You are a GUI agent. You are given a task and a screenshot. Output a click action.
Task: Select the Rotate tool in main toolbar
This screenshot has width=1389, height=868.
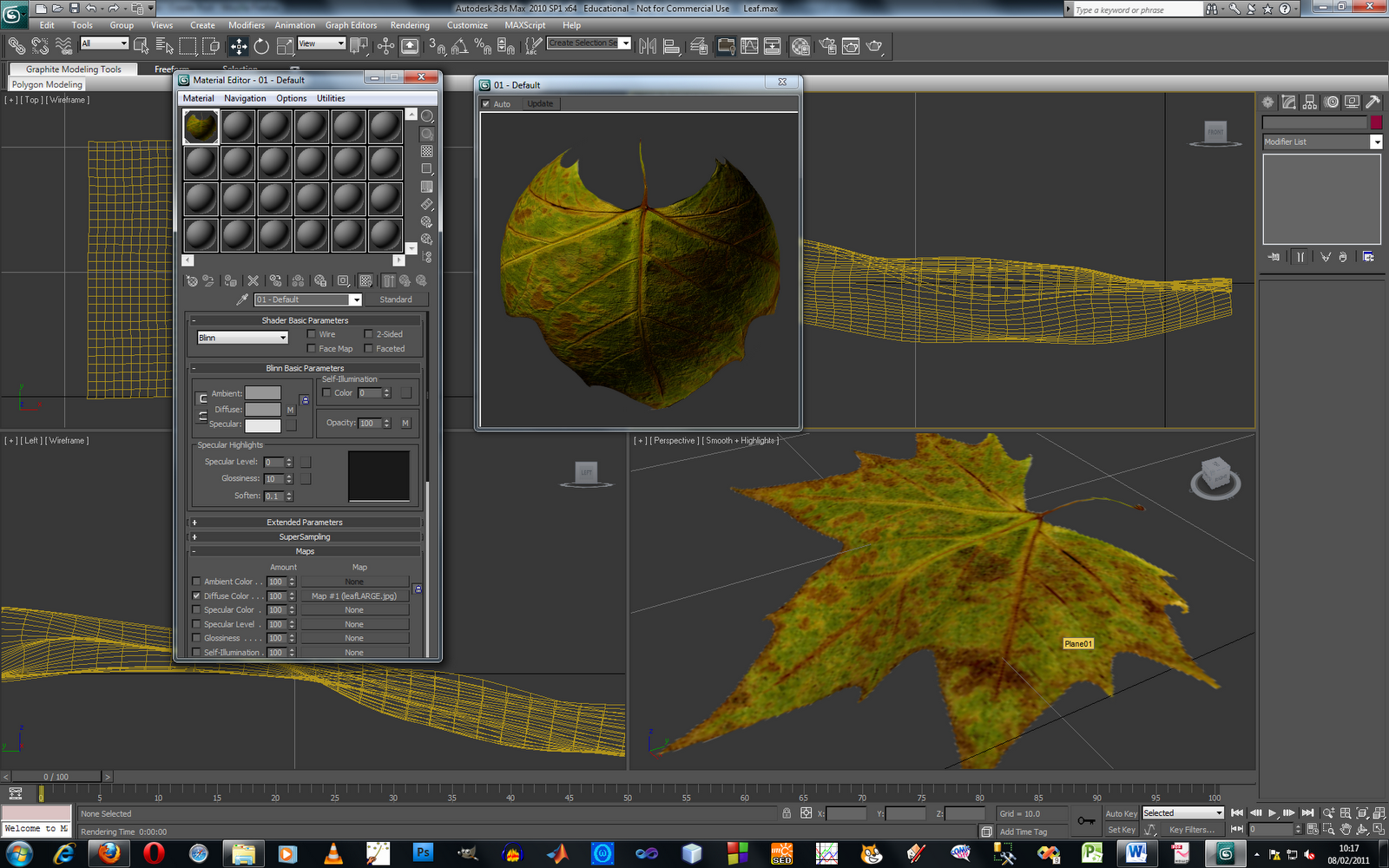261,46
